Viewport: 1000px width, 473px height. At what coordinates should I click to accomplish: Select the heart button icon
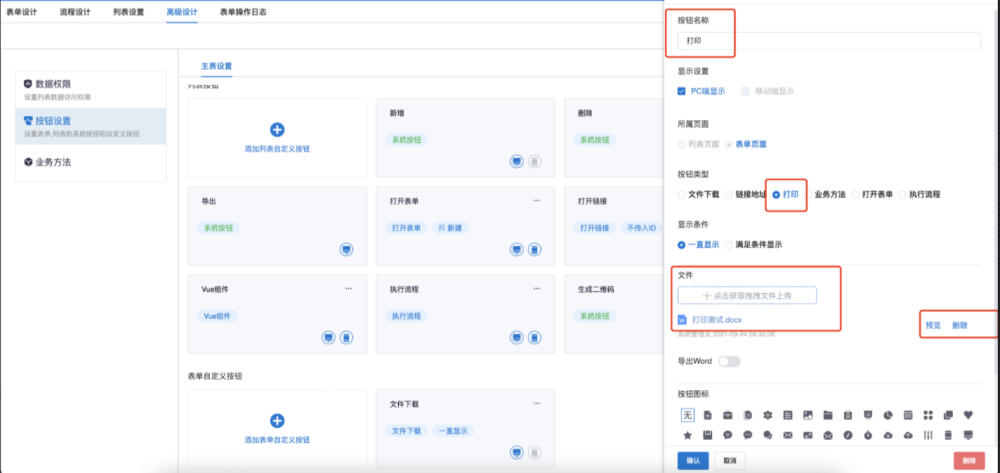click(967, 415)
